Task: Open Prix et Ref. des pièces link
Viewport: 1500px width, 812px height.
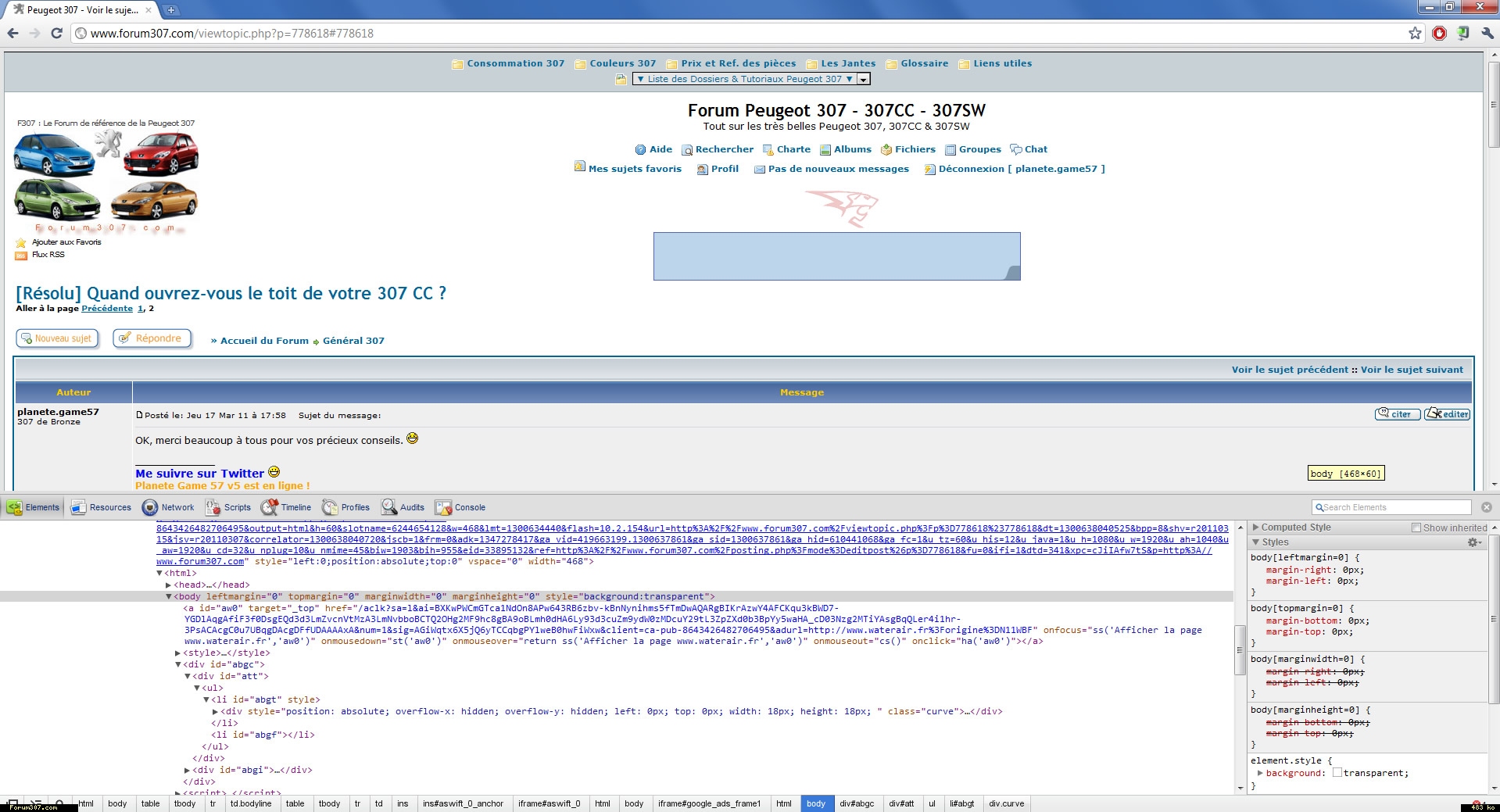Action: pos(739,63)
